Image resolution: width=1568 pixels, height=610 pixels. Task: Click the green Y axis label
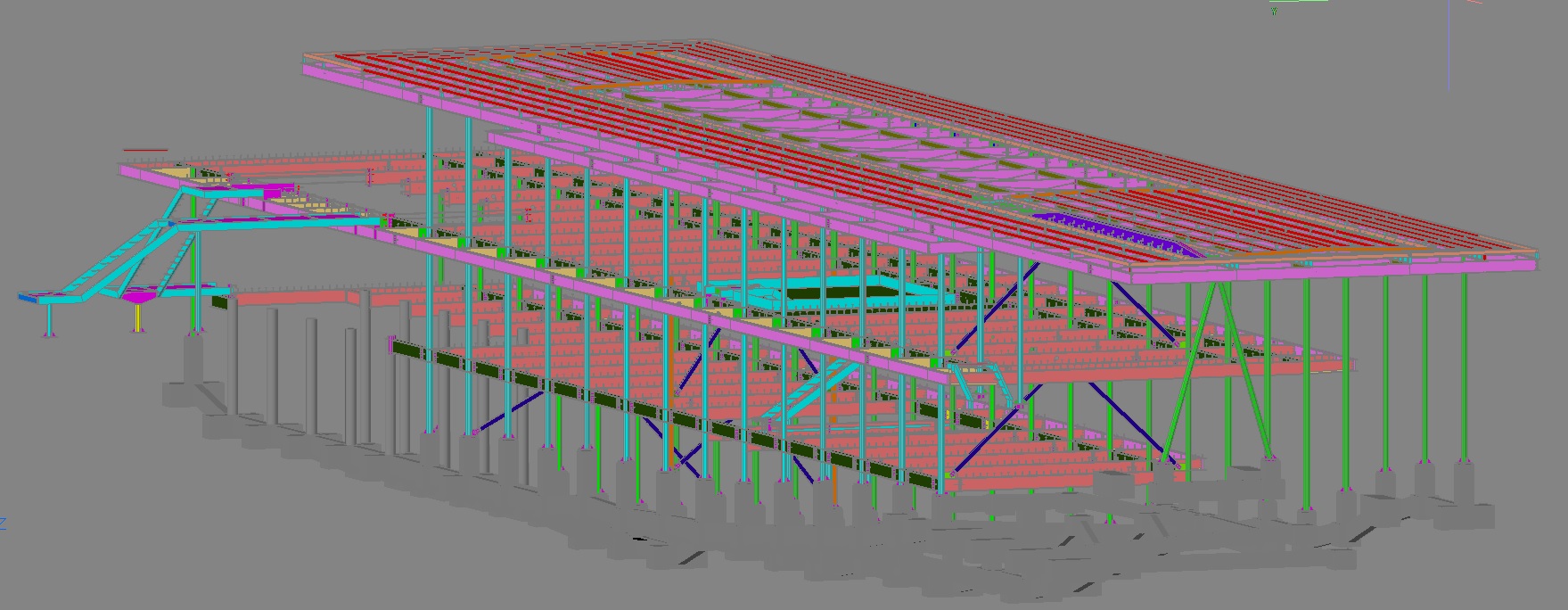[x=1275, y=12]
